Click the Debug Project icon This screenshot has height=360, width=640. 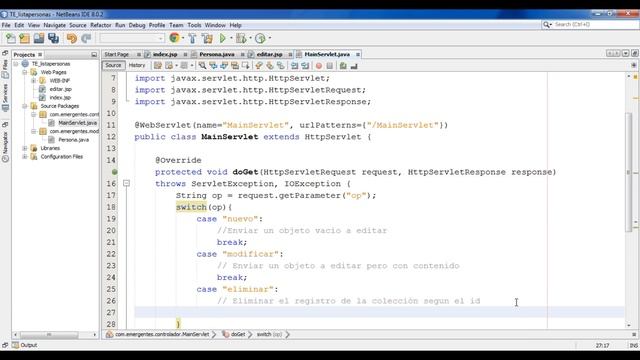point(241,38)
